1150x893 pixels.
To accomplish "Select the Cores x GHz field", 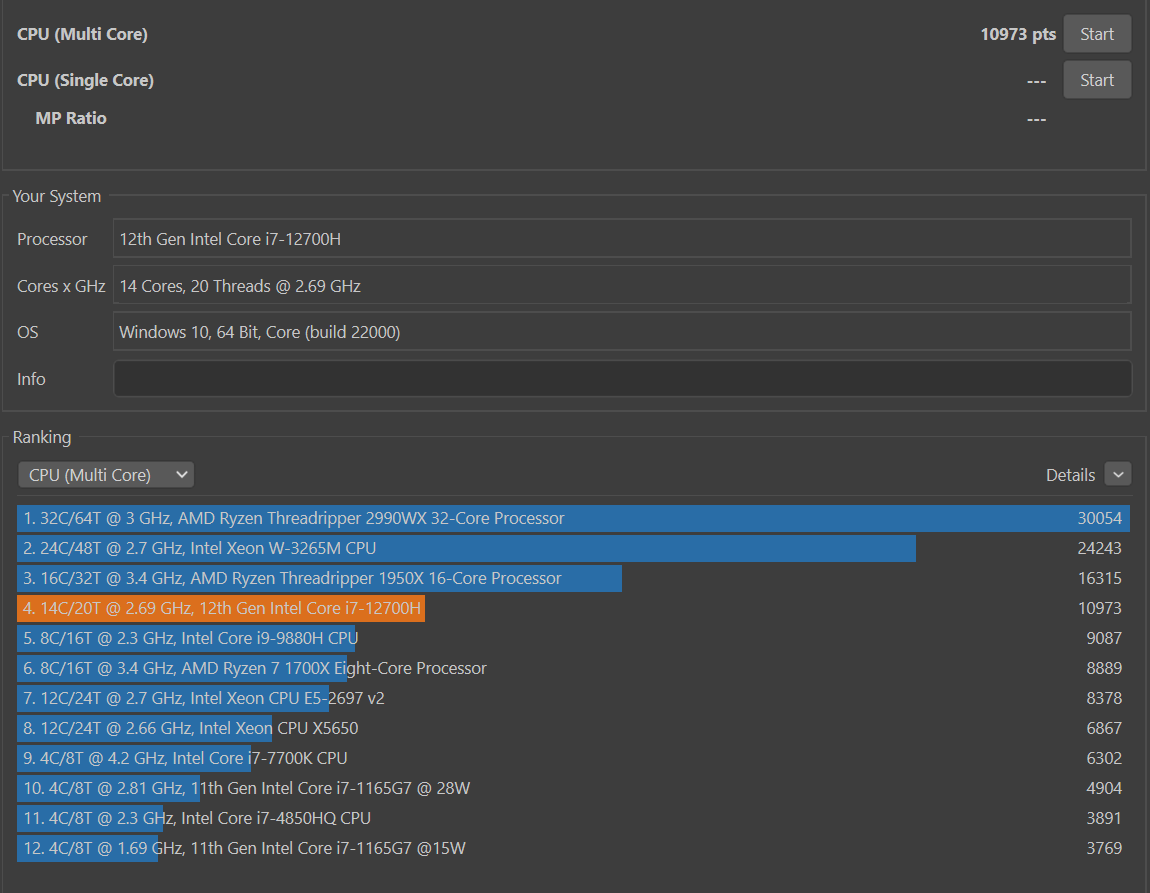I will coord(622,285).
